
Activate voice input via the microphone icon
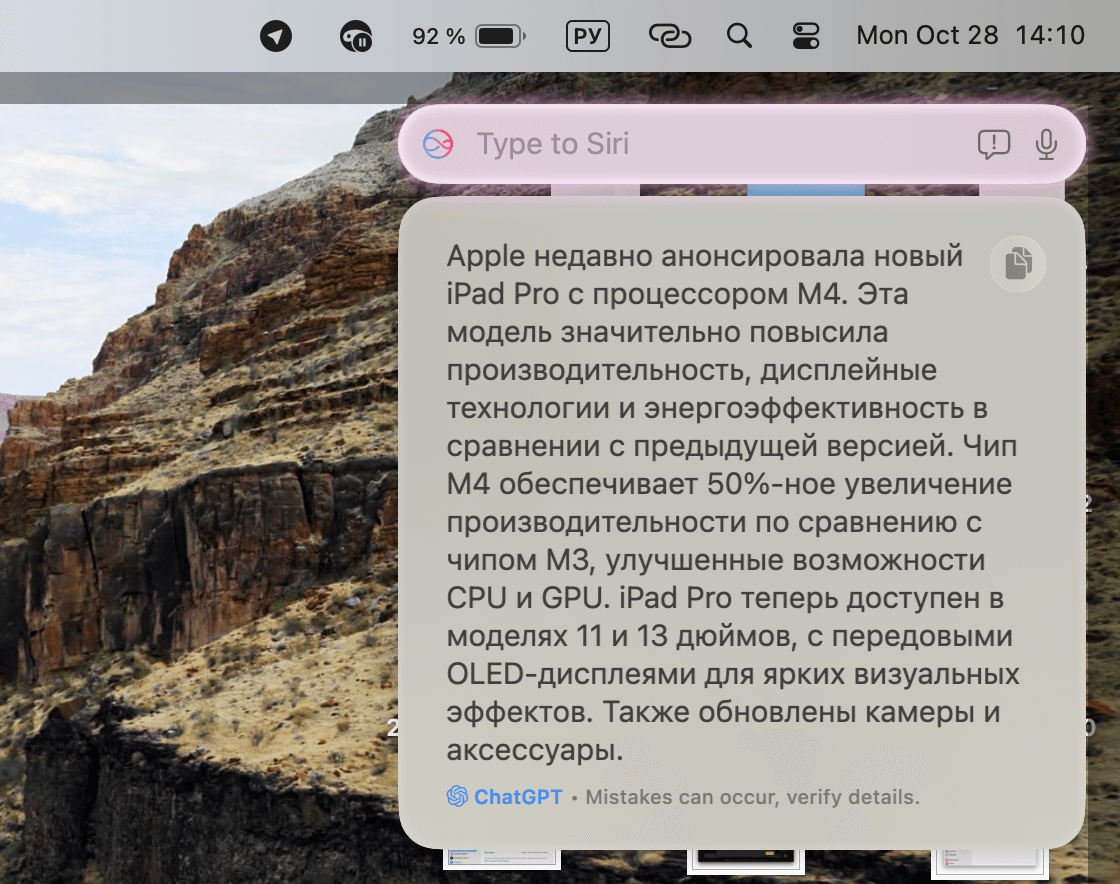1047,144
